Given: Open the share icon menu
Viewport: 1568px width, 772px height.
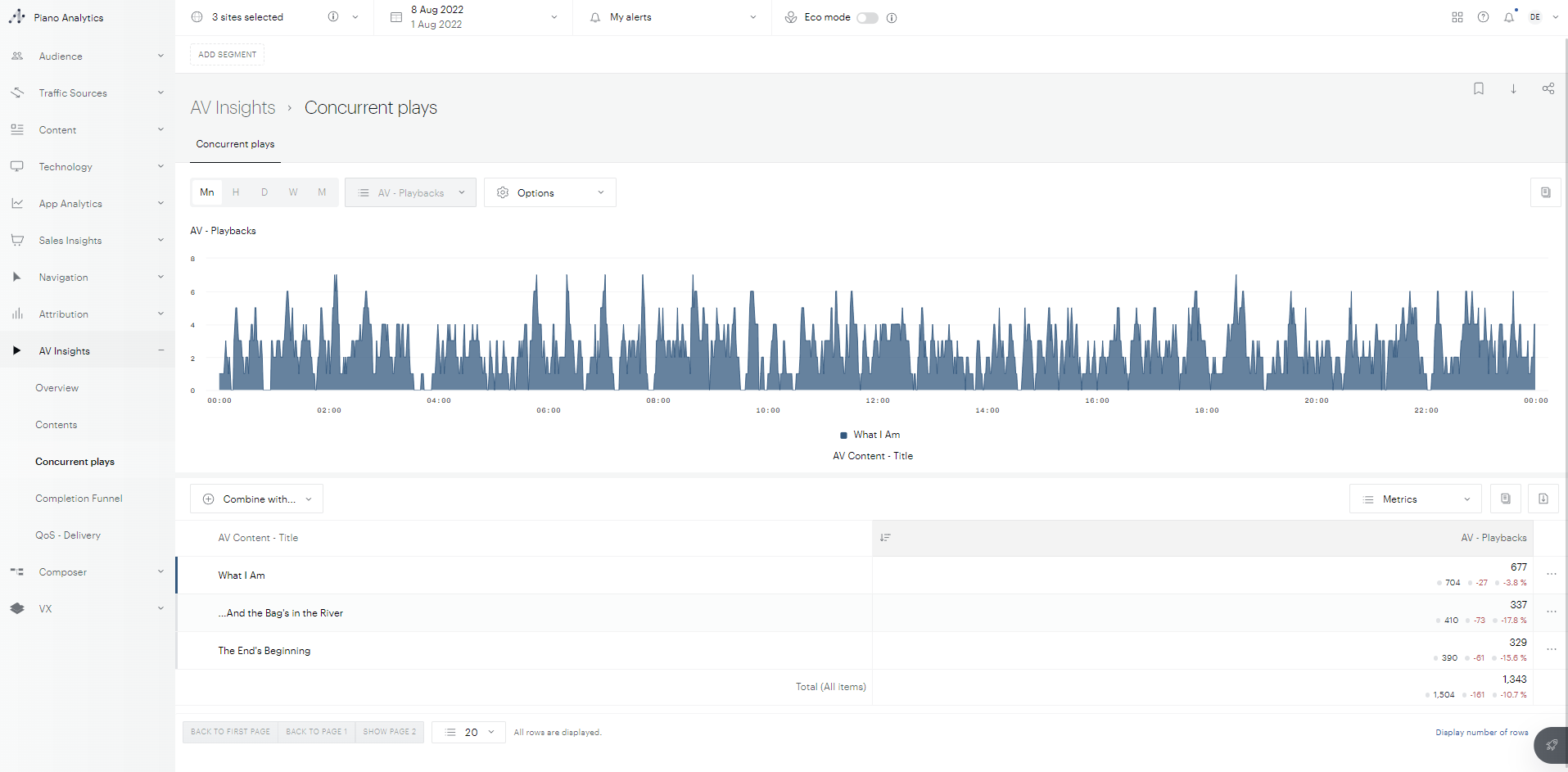Looking at the screenshot, I should 1548,88.
